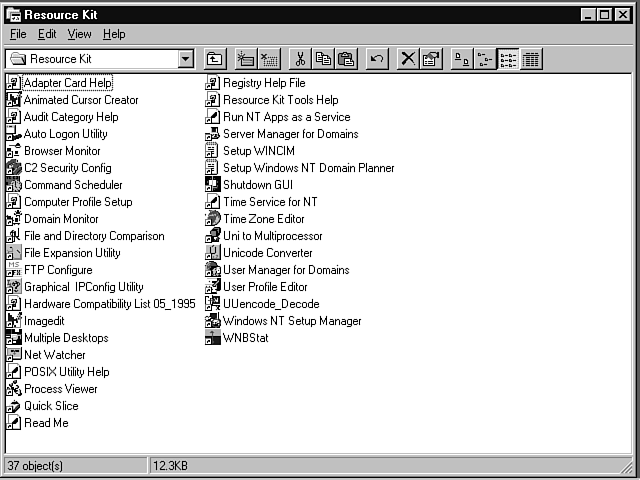
Task: Switch to Details view
Action: pos(529,59)
